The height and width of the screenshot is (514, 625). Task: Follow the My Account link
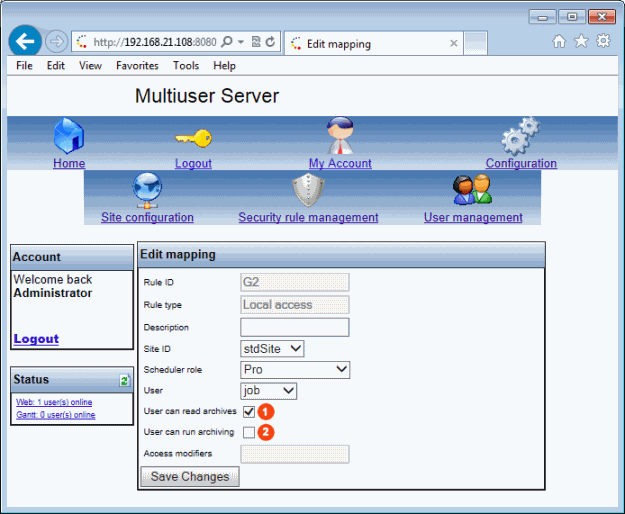pos(340,163)
